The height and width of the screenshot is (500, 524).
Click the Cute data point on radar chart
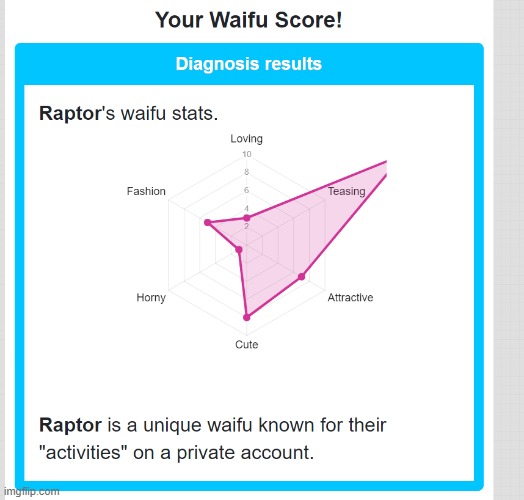[247, 318]
